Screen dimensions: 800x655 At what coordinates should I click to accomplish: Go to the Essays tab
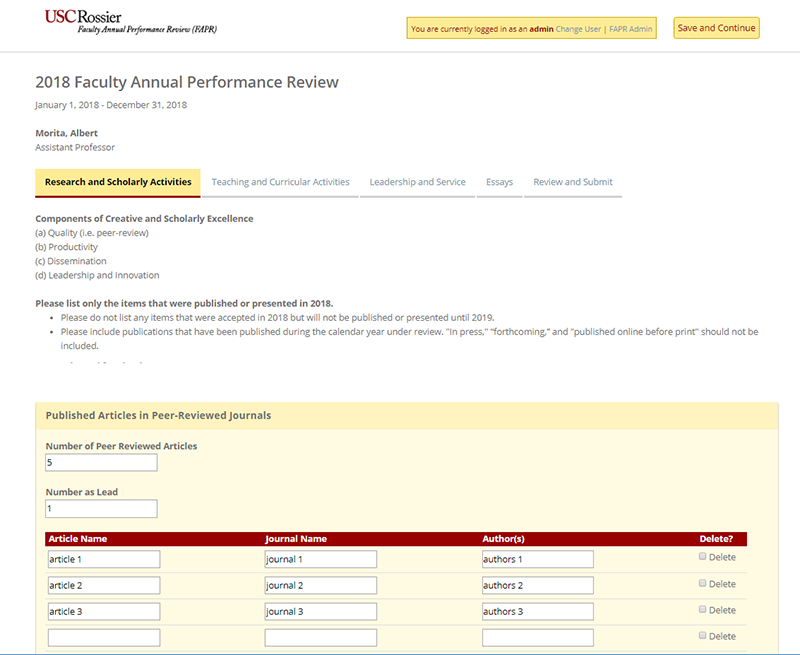pos(499,182)
